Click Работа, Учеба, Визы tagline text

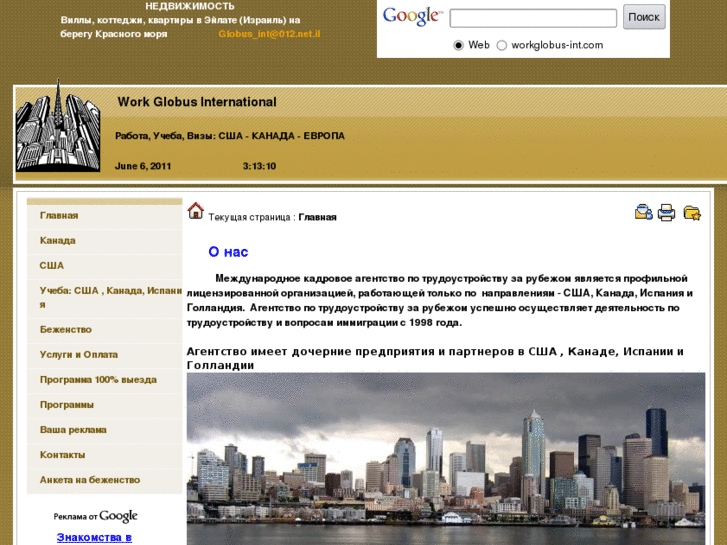pos(230,136)
